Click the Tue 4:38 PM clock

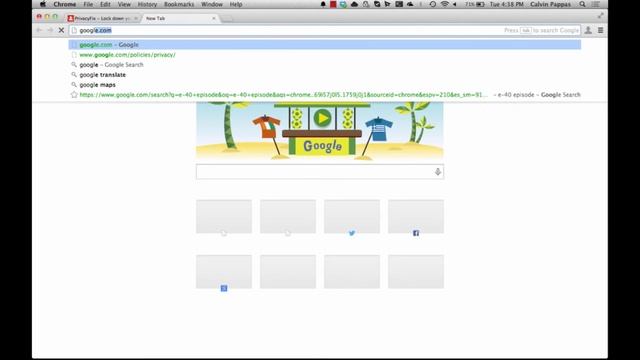(507, 4)
